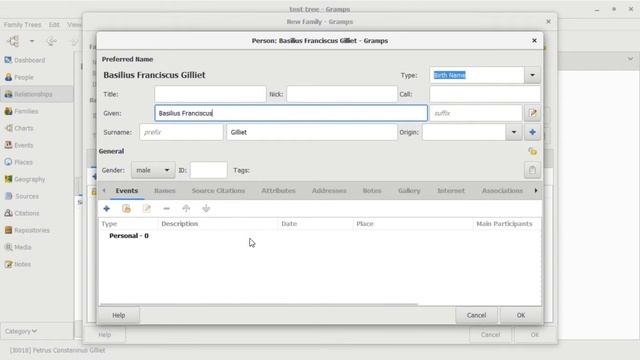Click the ID input field
The height and width of the screenshot is (360, 640).
209,170
